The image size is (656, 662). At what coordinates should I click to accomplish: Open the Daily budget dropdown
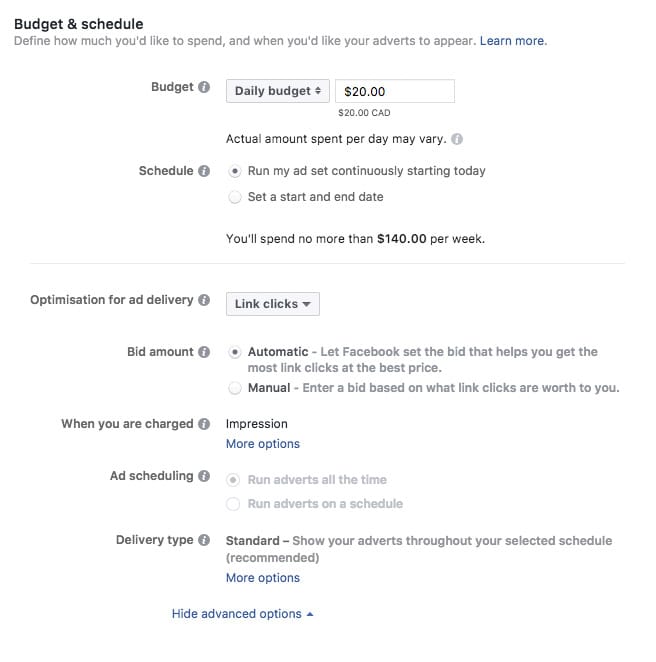[x=277, y=91]
